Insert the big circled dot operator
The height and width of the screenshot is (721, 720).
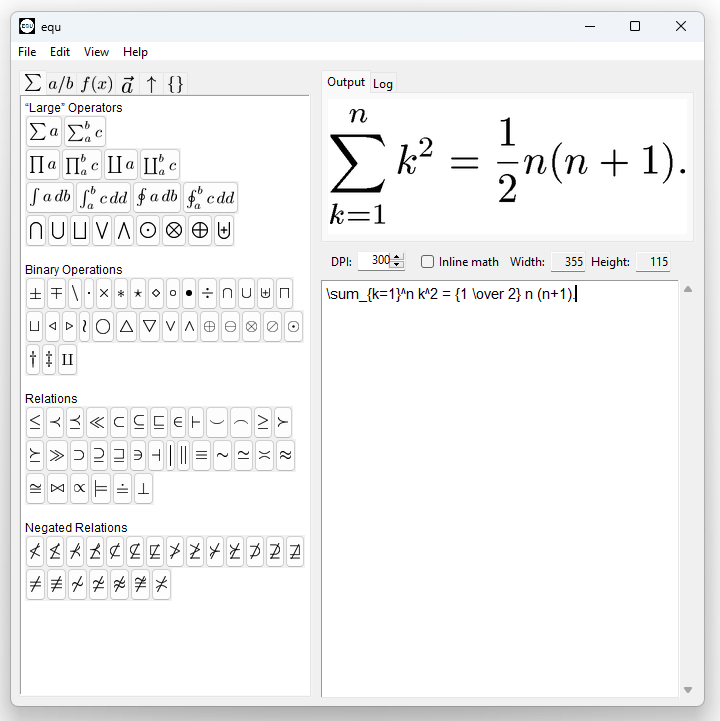[148, 230]
